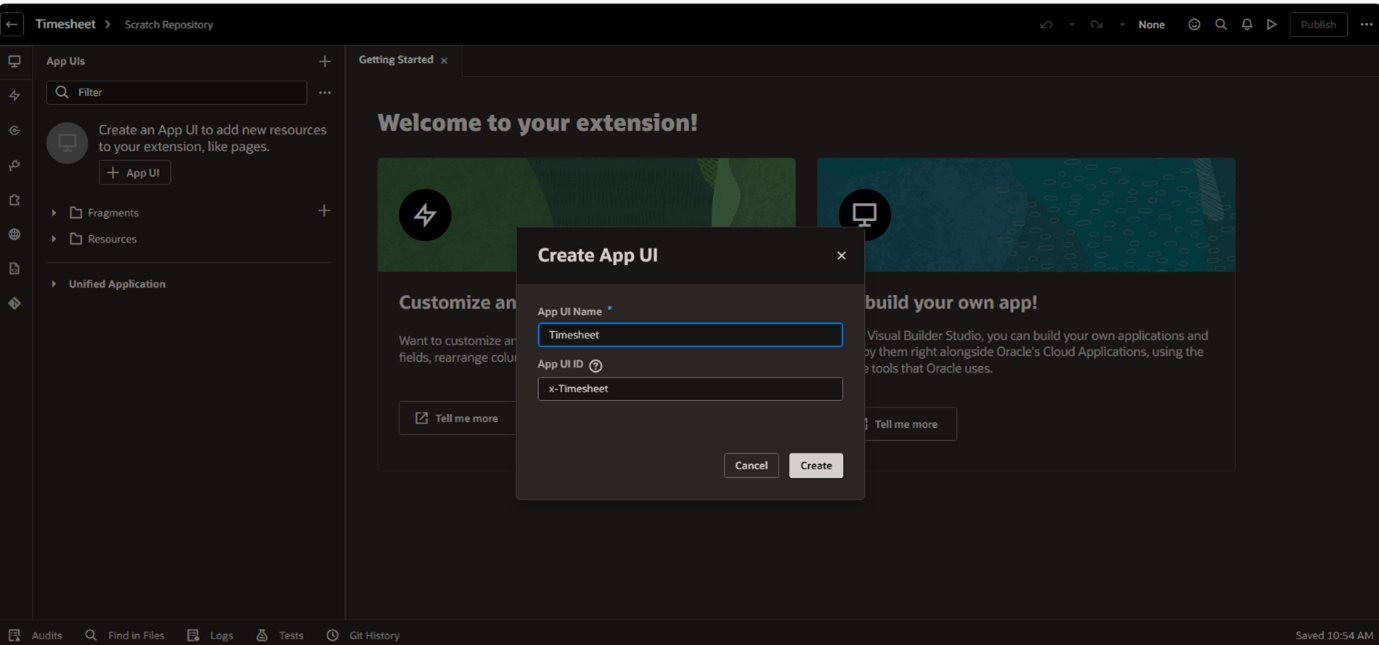1379x645 pixels.
Task: Close the Create App UI dialog
Action: click(841, 256)
